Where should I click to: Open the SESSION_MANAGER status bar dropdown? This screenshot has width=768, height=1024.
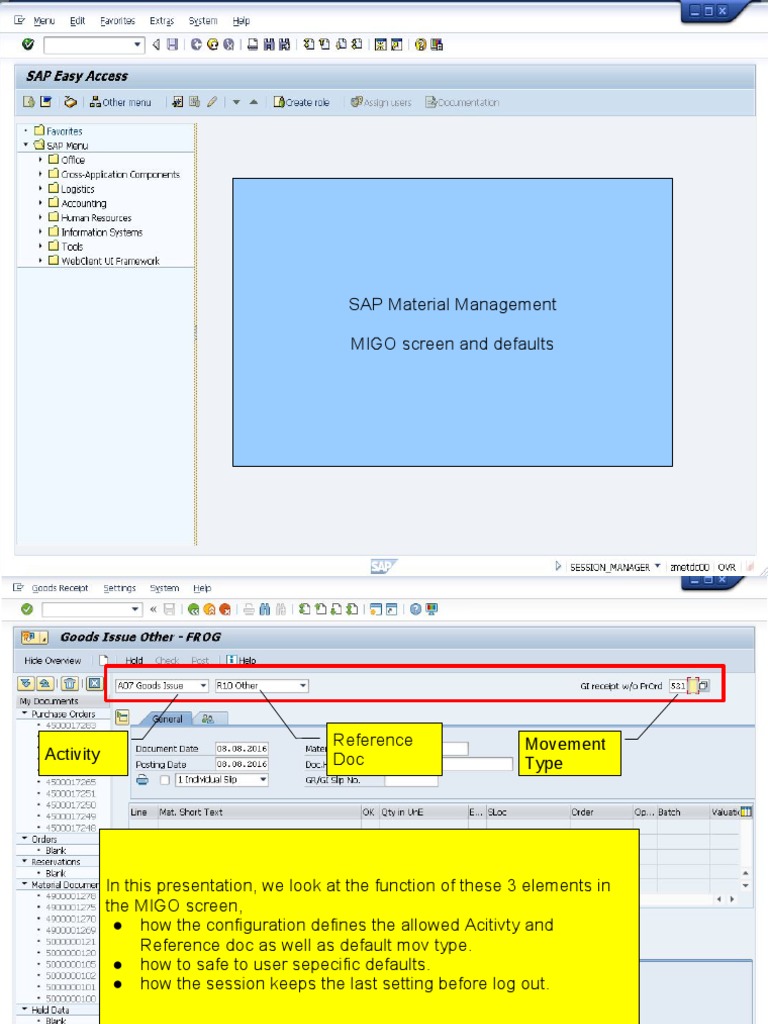(658, 566)
